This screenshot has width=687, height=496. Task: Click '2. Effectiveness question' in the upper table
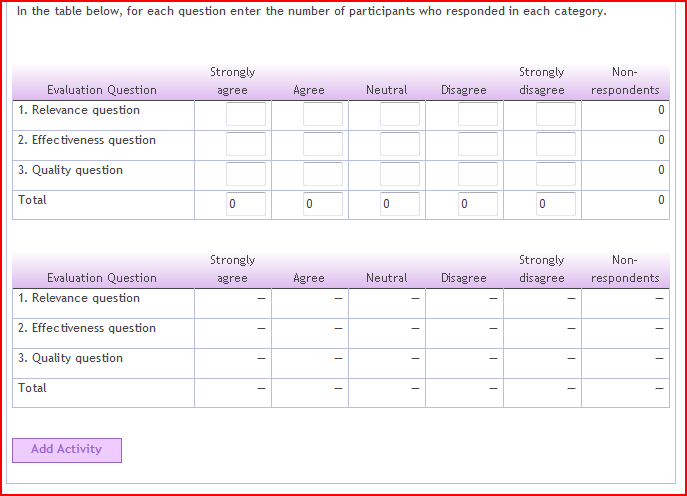(87, 140)
